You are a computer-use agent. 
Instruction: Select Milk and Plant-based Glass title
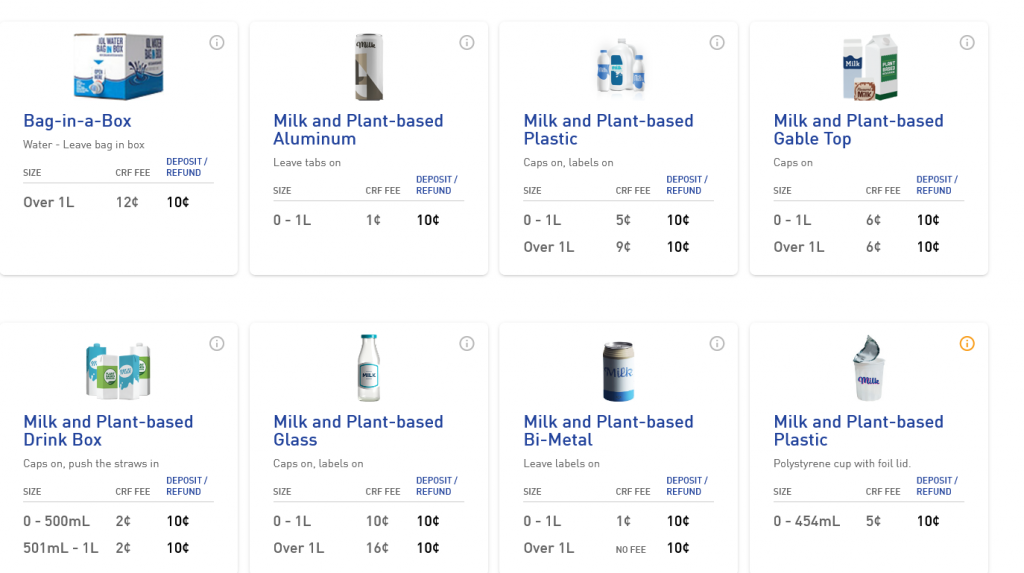pos(358,431)
